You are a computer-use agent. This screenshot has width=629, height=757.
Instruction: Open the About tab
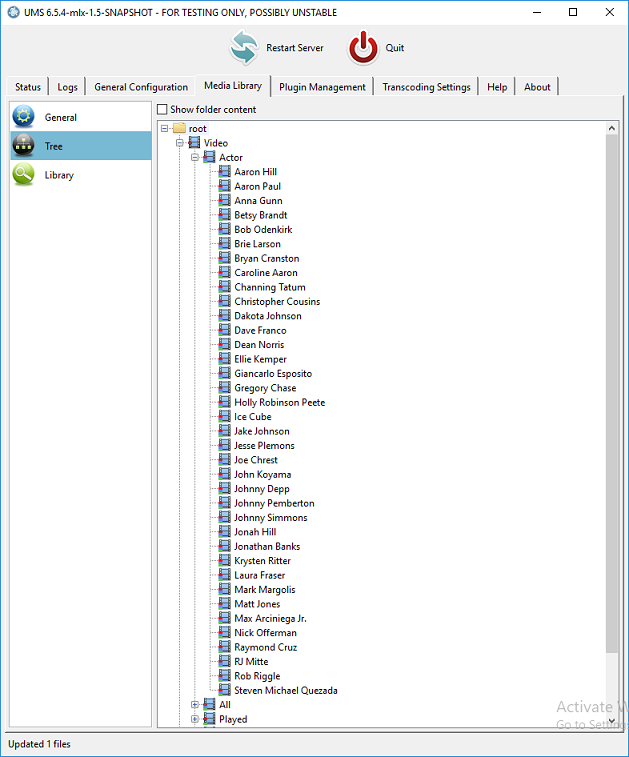point(537,87)
